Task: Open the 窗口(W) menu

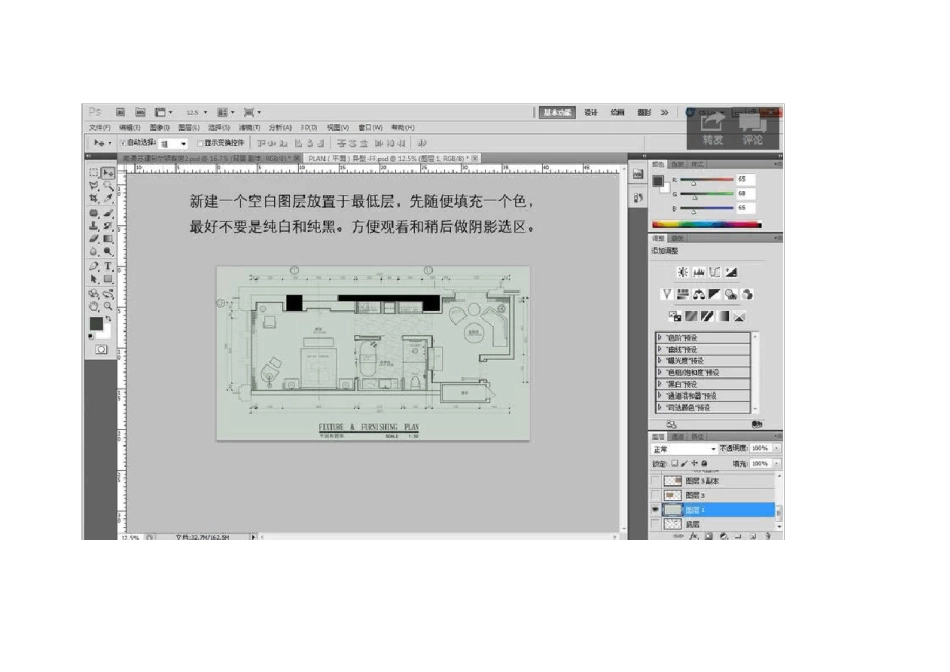Action: click(x=370, y=128)
